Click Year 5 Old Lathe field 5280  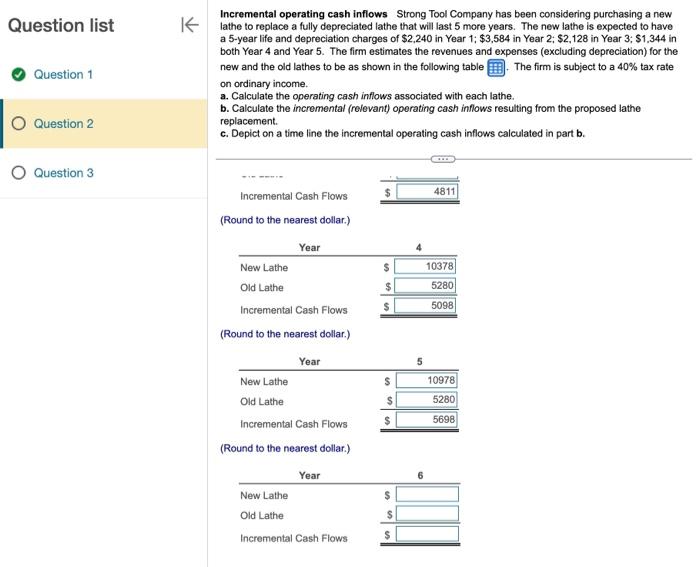(427, 399)
